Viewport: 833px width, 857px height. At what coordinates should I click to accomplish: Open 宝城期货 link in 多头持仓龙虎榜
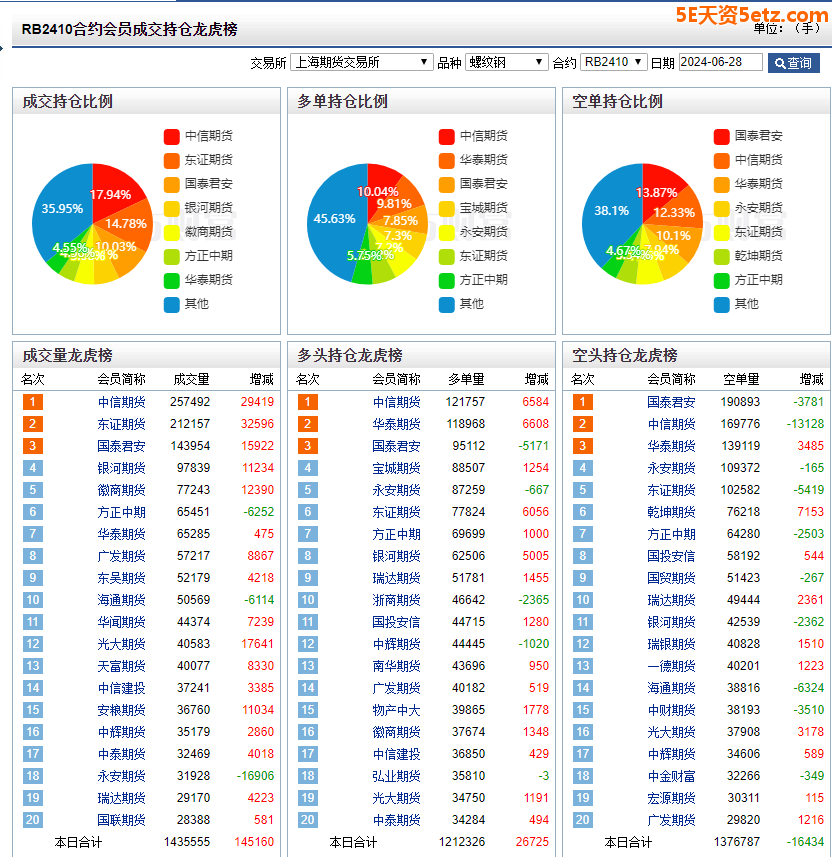[396, 468]
